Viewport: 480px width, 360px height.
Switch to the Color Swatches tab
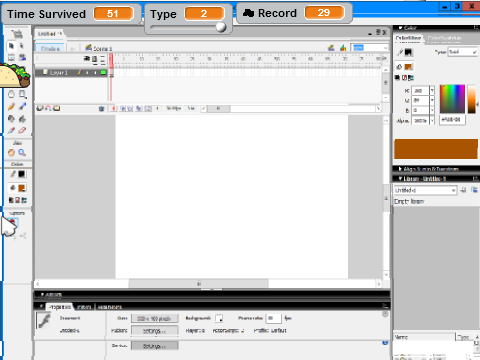tap(444, 38)
